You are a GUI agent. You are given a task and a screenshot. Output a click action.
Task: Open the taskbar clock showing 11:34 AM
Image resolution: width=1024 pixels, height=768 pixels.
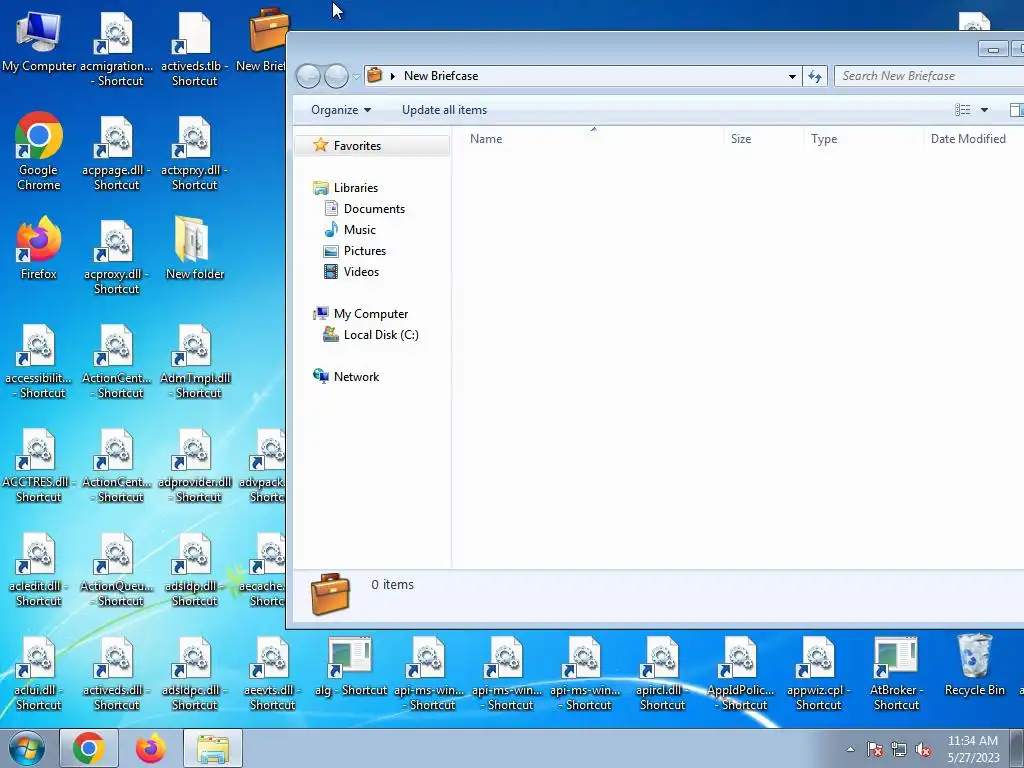point(973,748)
